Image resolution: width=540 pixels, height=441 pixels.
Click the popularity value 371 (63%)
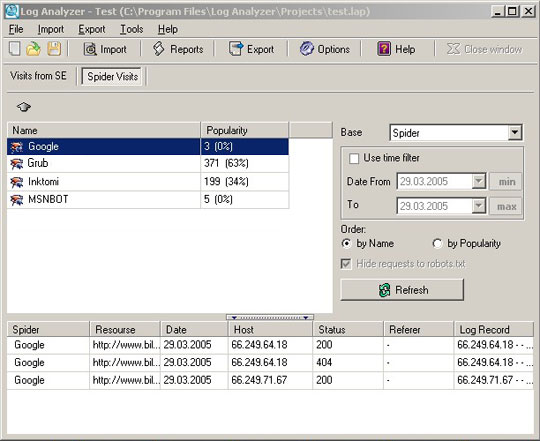pos(226,163)
